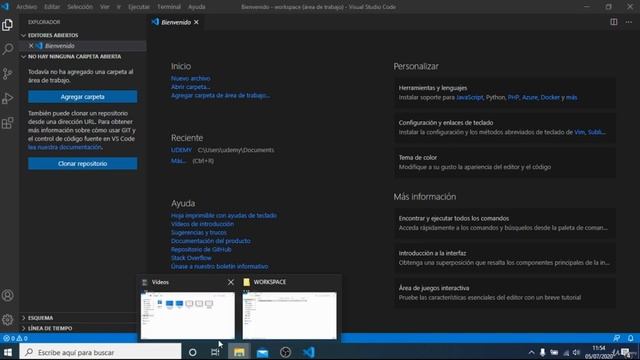640x360 pixels.
Task: Open the OBS-style round taskbar icon
Action: coord(285,352)
